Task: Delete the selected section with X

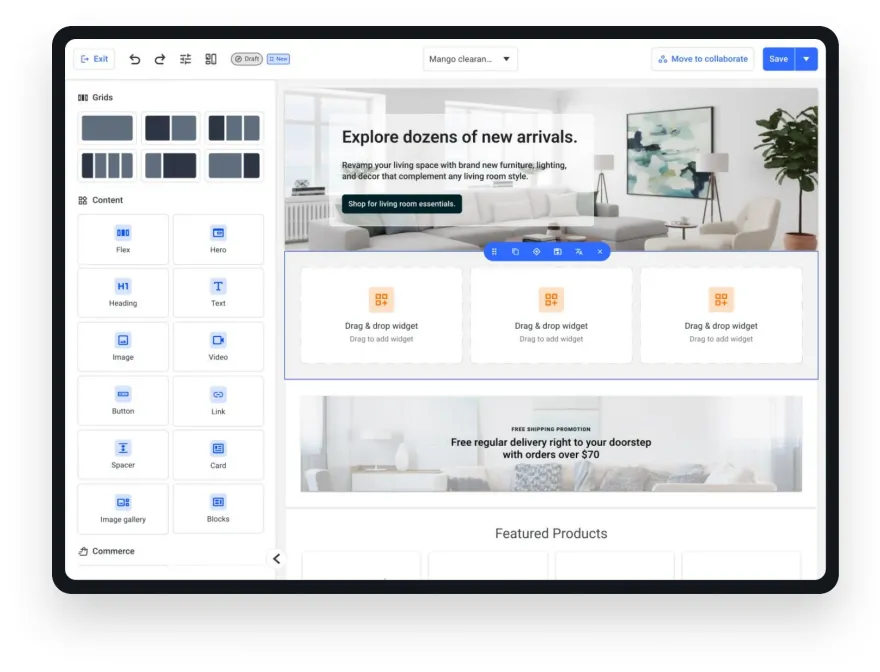Action: pyautogui.click(x=600, y=252)
